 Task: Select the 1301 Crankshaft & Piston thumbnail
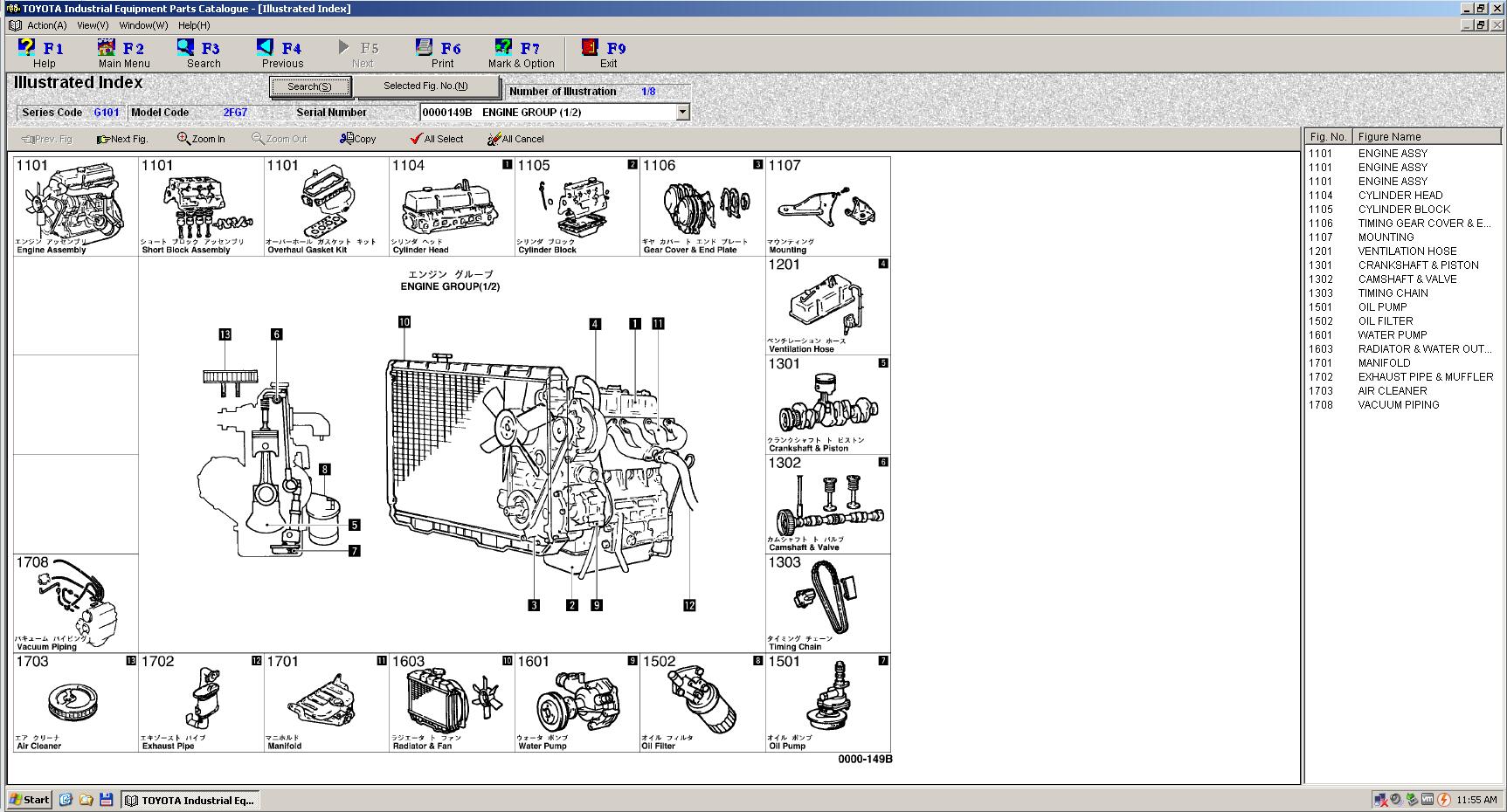pos(828,405)
